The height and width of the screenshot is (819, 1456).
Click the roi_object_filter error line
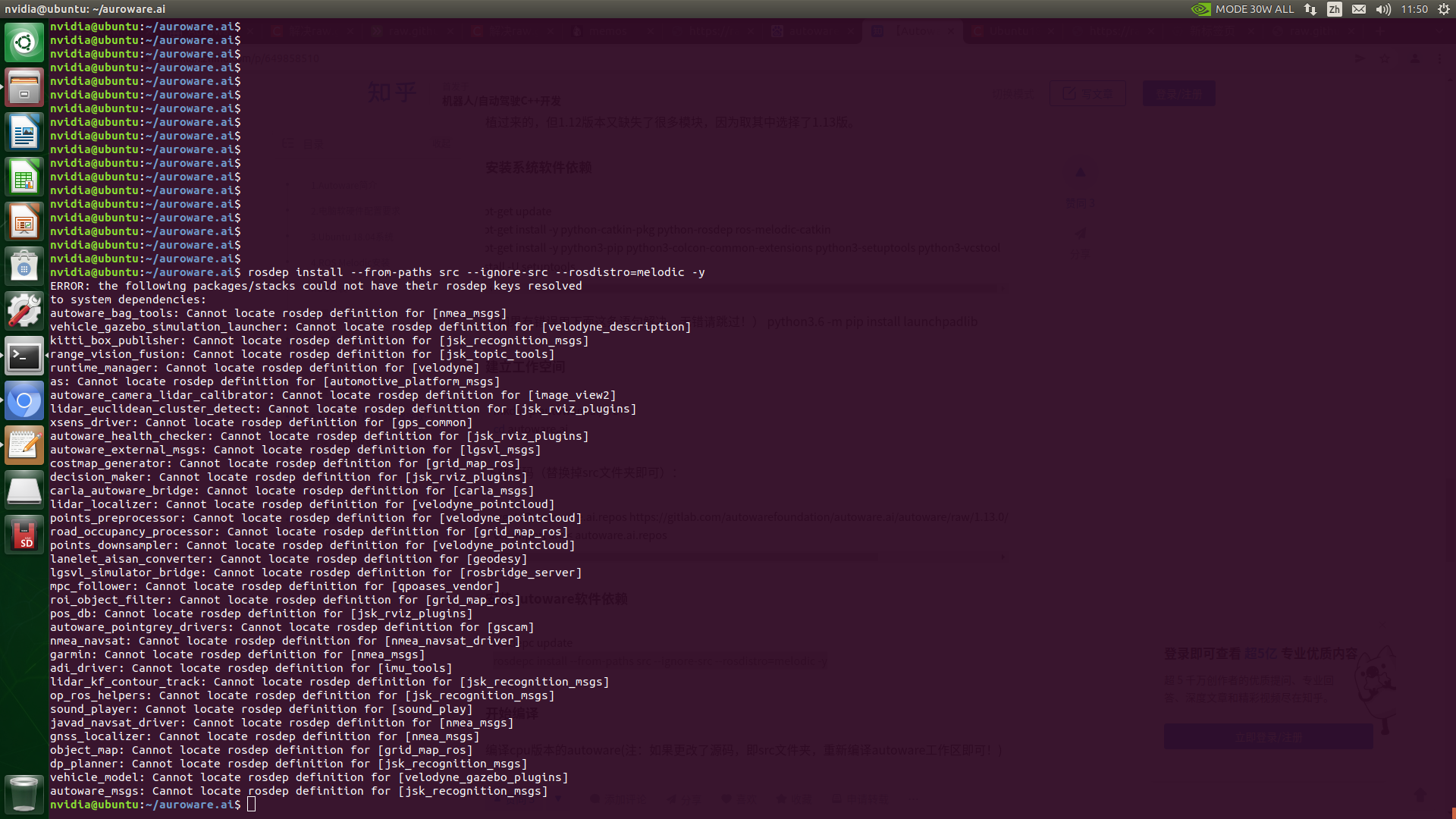(285, 600)
